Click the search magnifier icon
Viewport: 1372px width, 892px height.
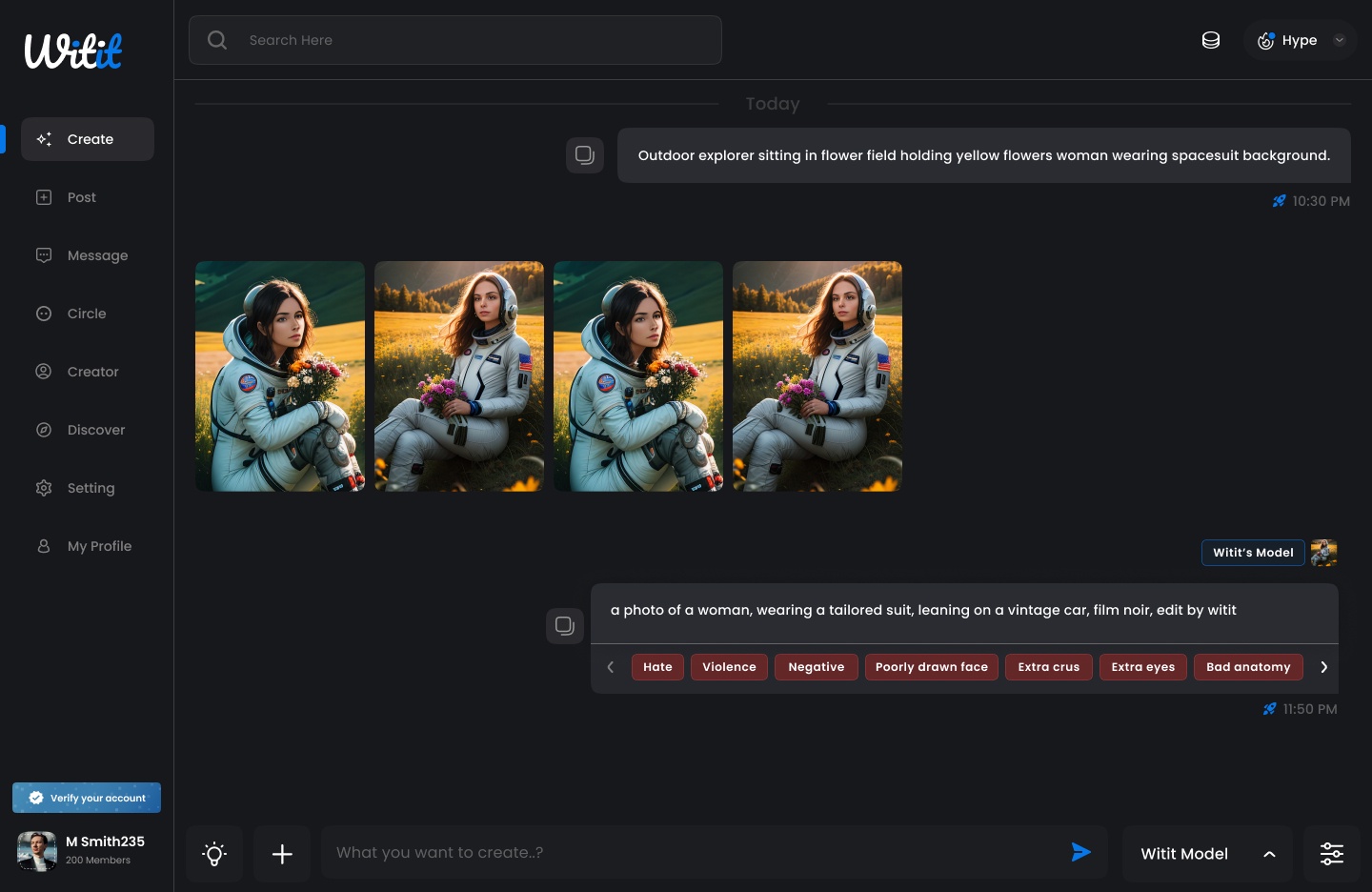217,40
